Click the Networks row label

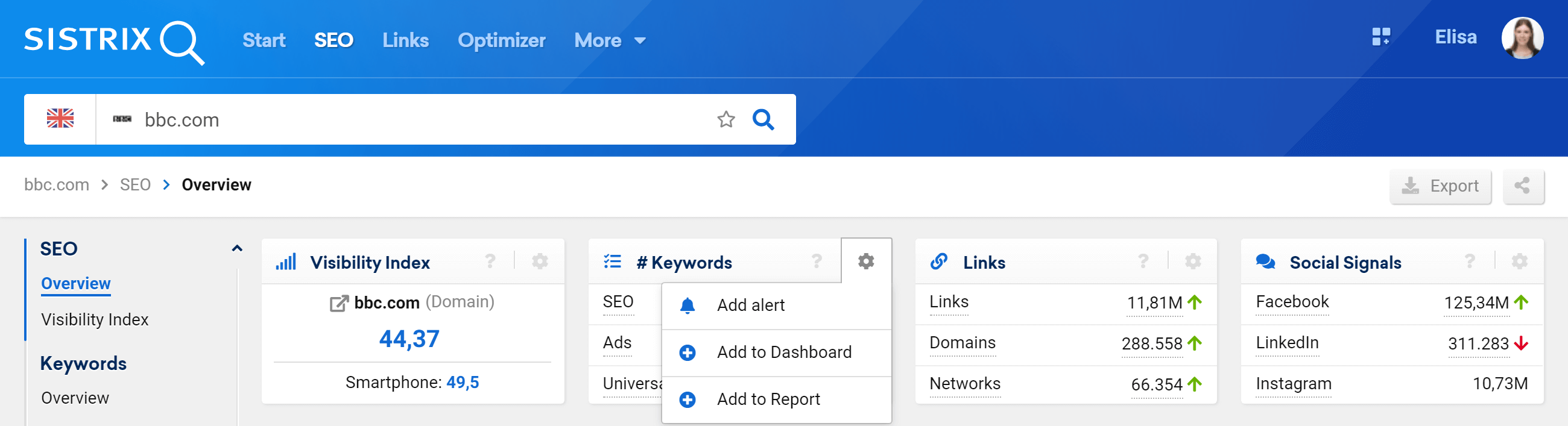tap(965, 383)
